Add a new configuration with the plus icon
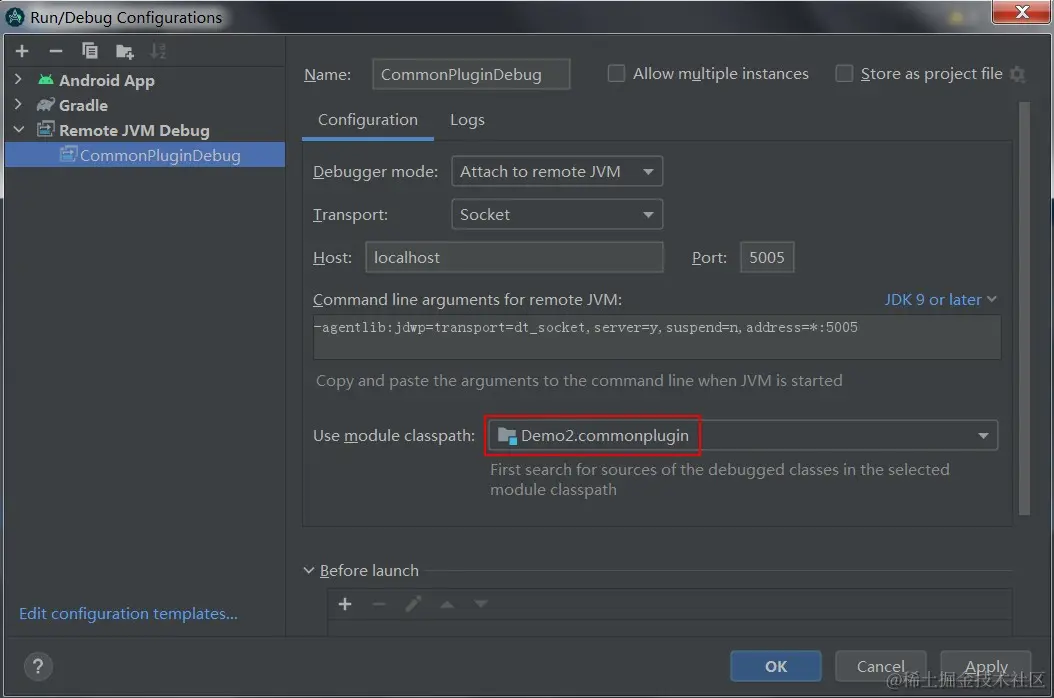Screen dimensions: 1054x698 (22, 51)
